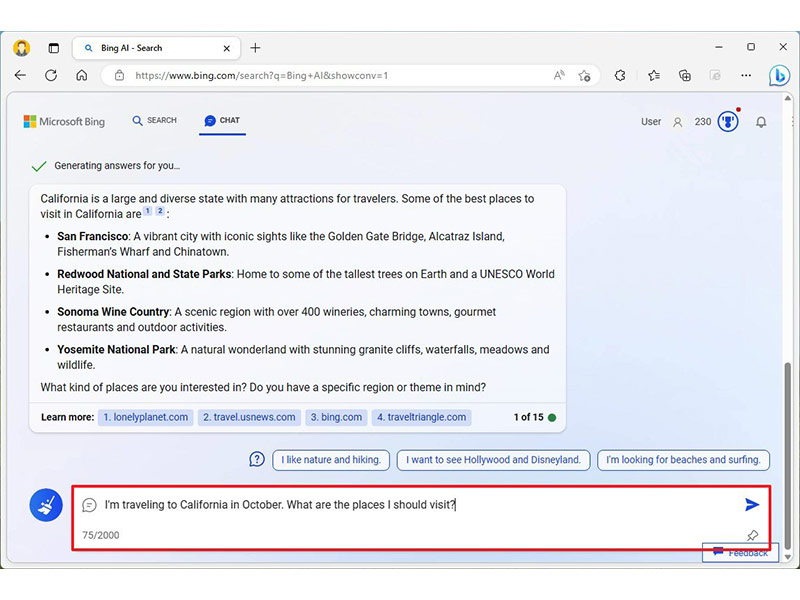The width and height of the screenshot is (800, 600).
Task: Open Rewards points showing 230
Action: pyautogui.click(x=703, y=122)
